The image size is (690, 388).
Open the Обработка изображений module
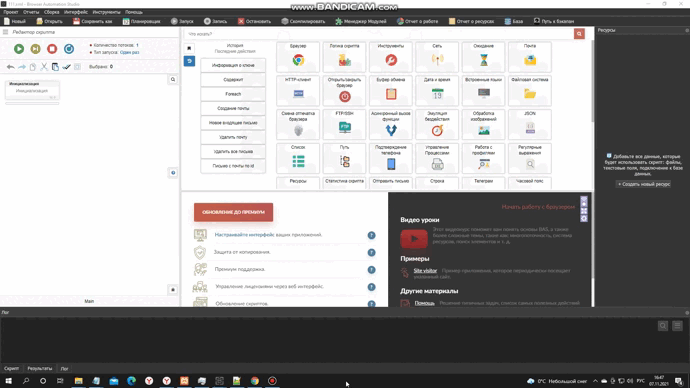click(483, 124)
